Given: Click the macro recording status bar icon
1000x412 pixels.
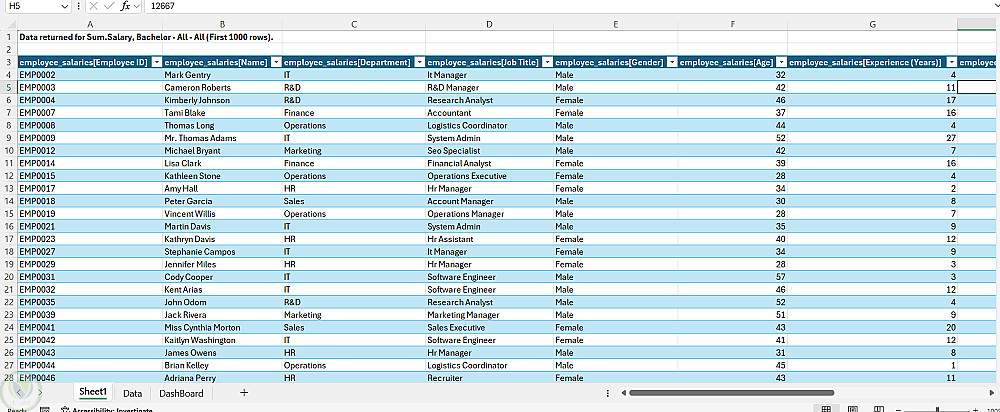Looking at the screenshot, I should 45,409.
